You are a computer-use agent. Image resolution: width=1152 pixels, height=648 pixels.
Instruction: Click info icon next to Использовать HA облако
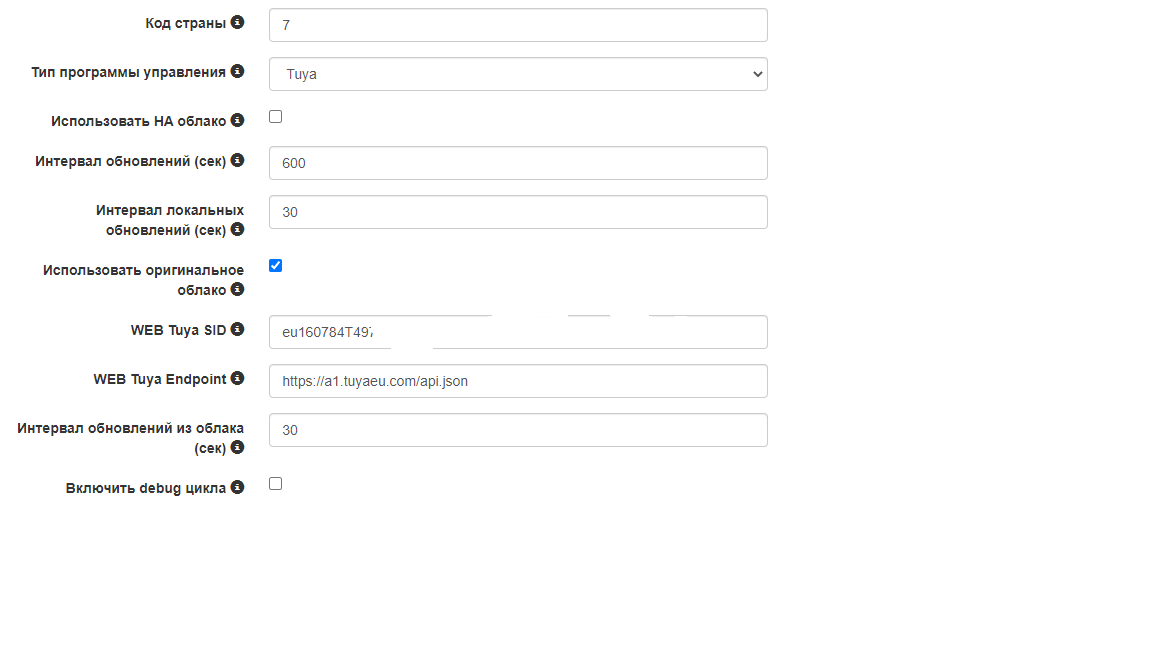click(237, 120)
